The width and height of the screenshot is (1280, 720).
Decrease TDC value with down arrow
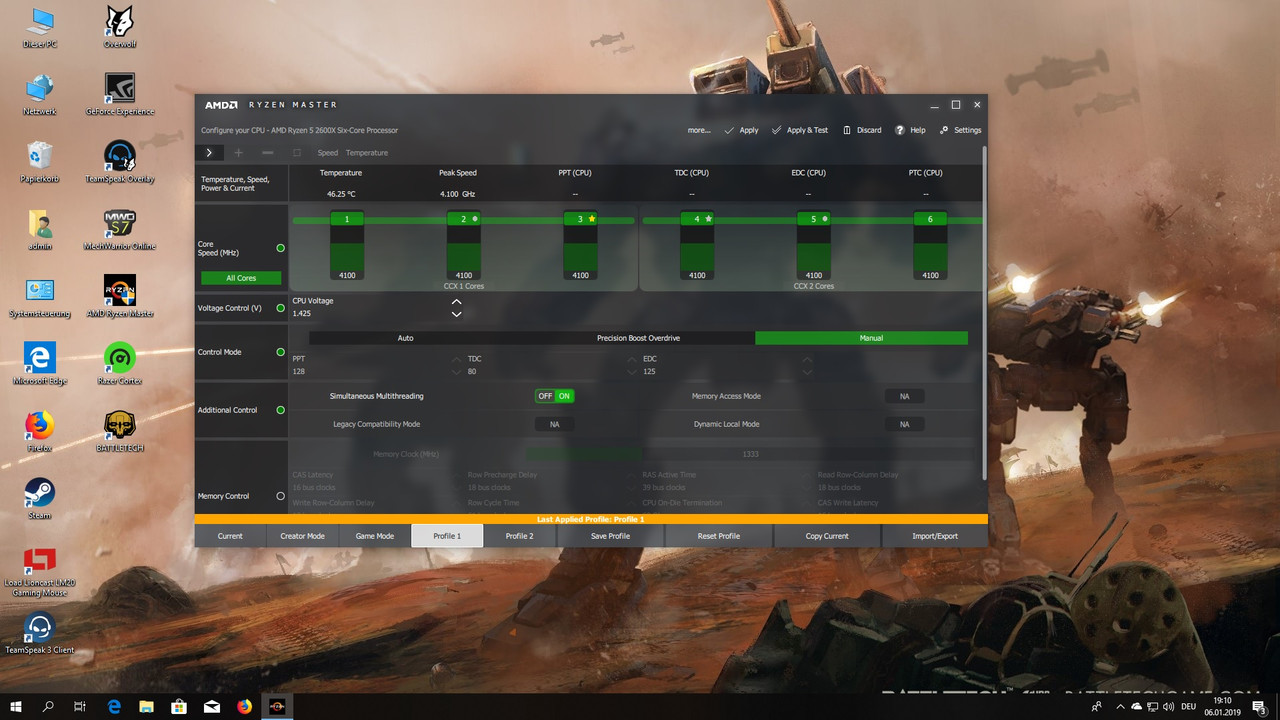[x=632, y=372]
